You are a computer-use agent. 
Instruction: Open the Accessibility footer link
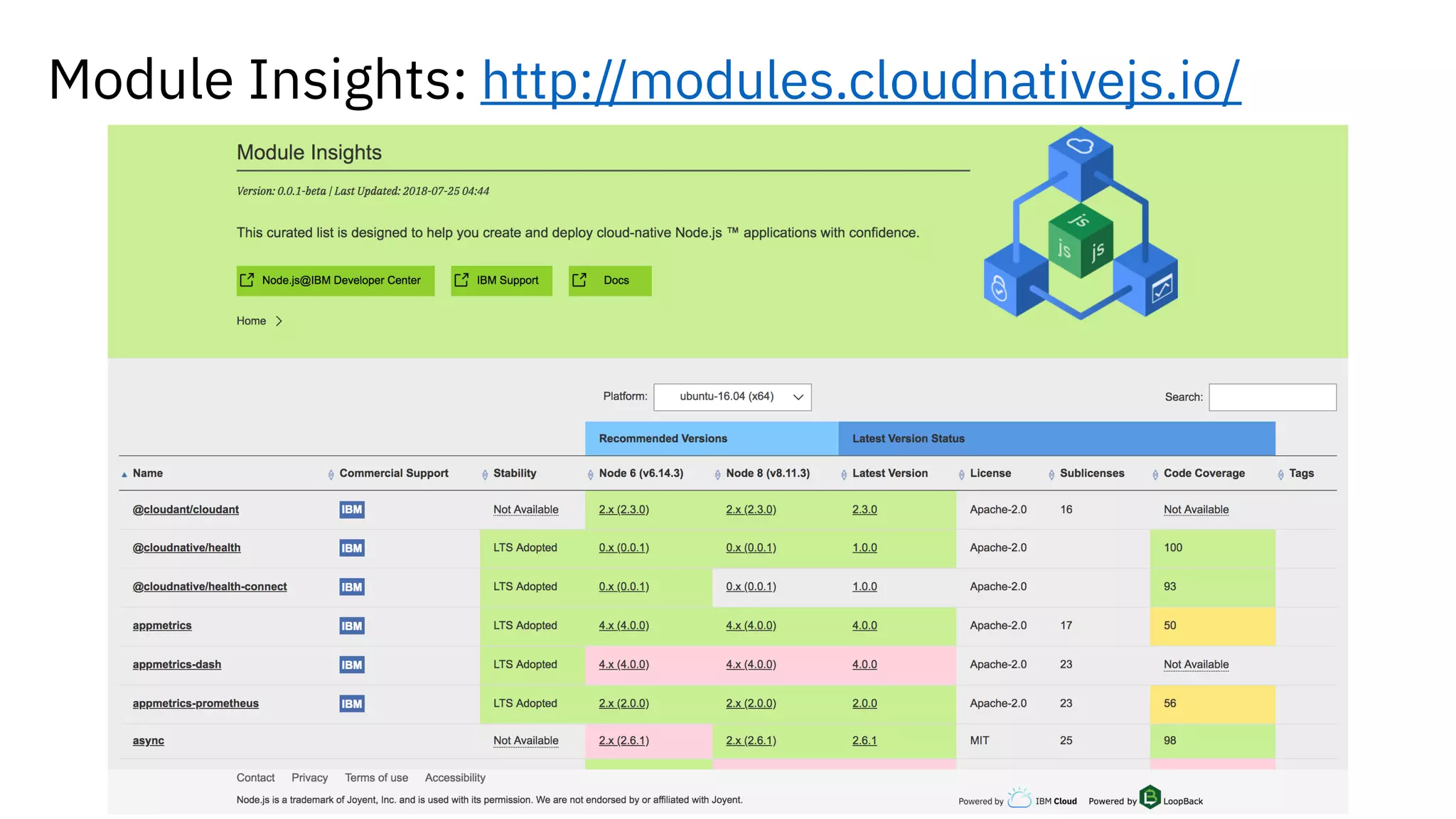click(455, 778)
